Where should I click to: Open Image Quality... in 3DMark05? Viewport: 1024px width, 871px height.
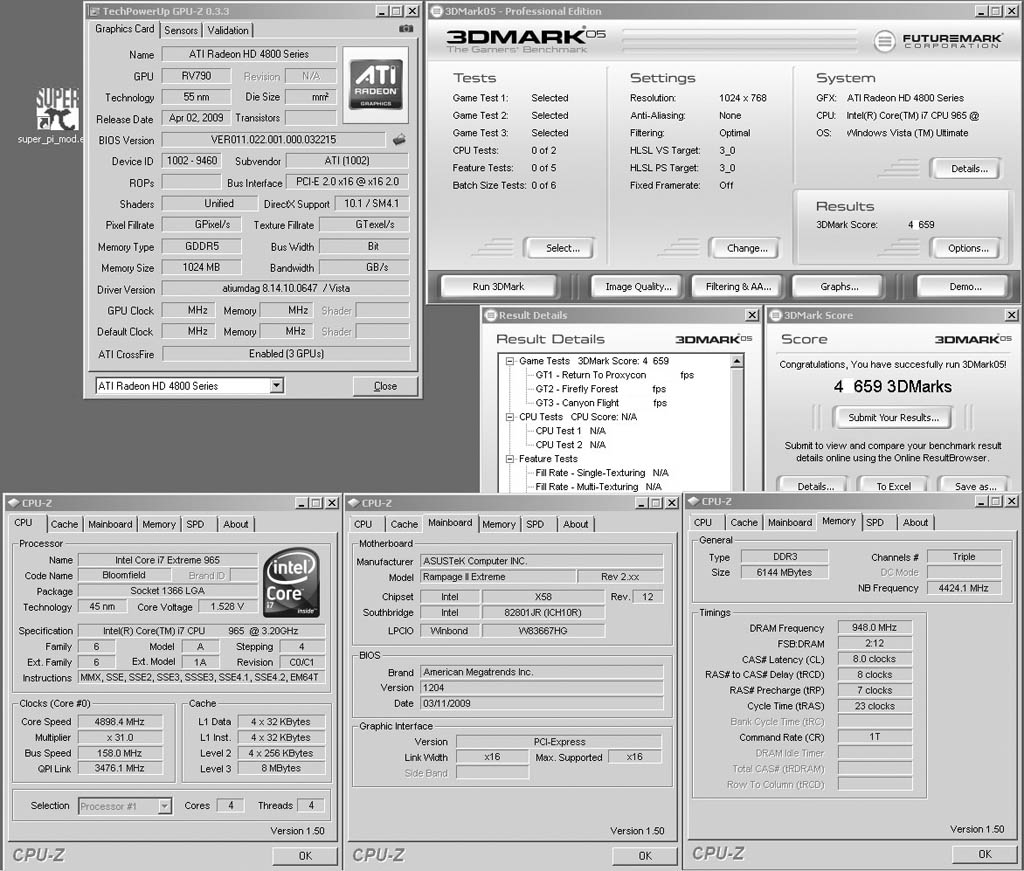[x=638, y=286]
